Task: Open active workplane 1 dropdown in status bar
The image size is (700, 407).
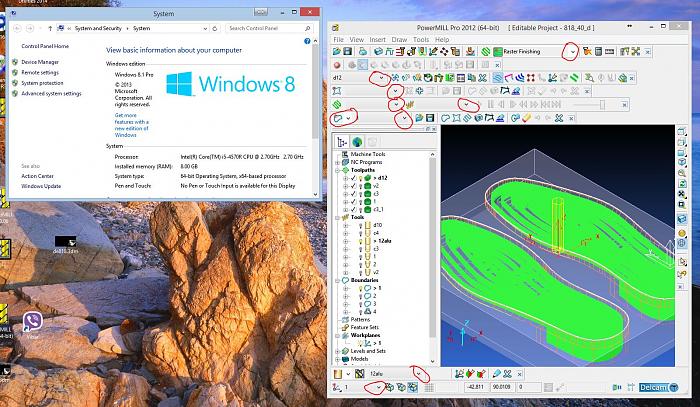Action: coord(379,387)
